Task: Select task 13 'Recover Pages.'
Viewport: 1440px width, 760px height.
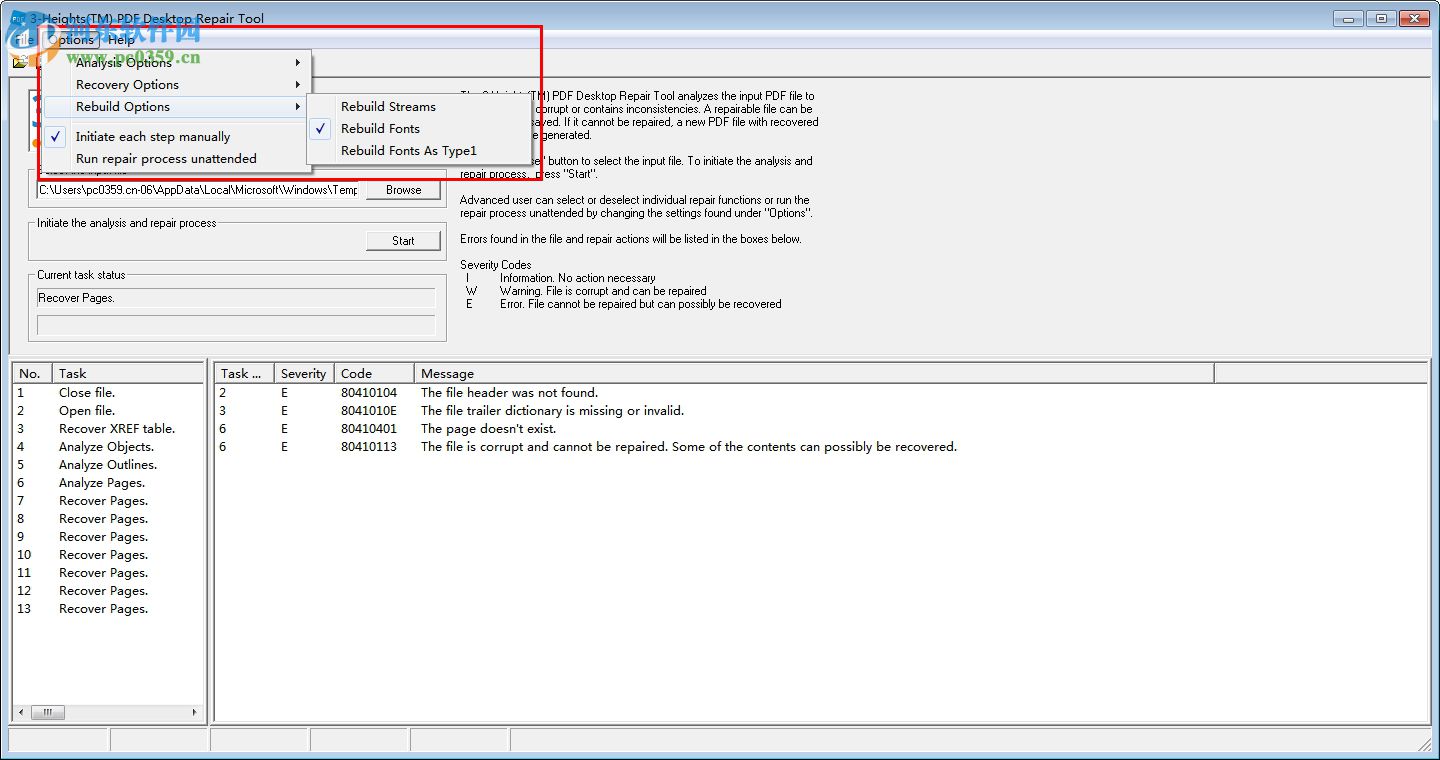Action: [103, 609]
